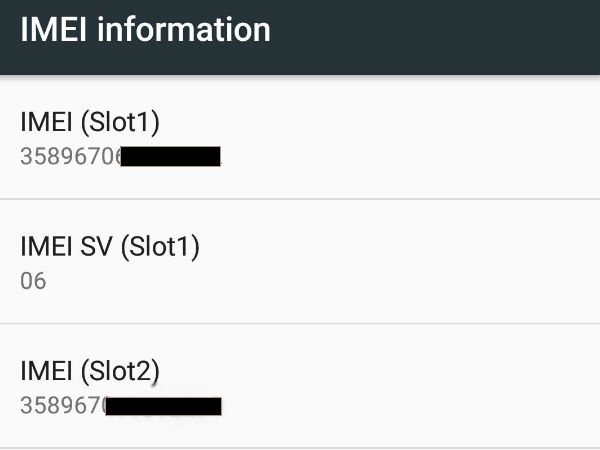This screenshot has height=450, width=600.
Task: Click the "SV" text in the second row
Action: (97, 247)
